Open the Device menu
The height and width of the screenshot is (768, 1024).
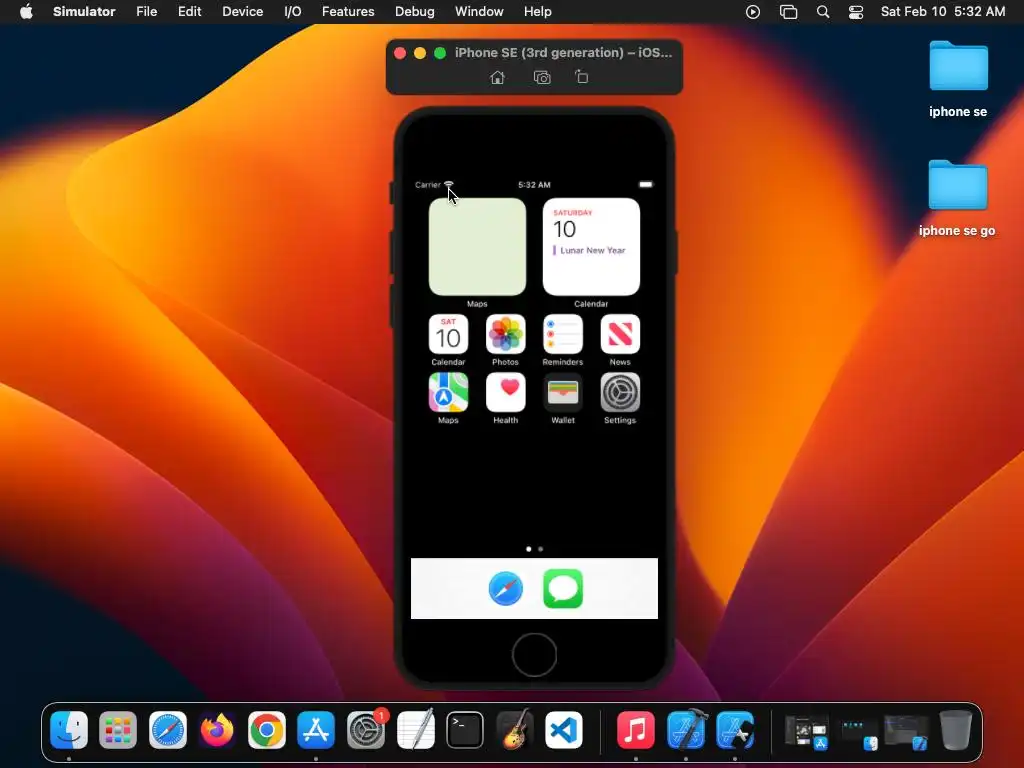[242, 12]
